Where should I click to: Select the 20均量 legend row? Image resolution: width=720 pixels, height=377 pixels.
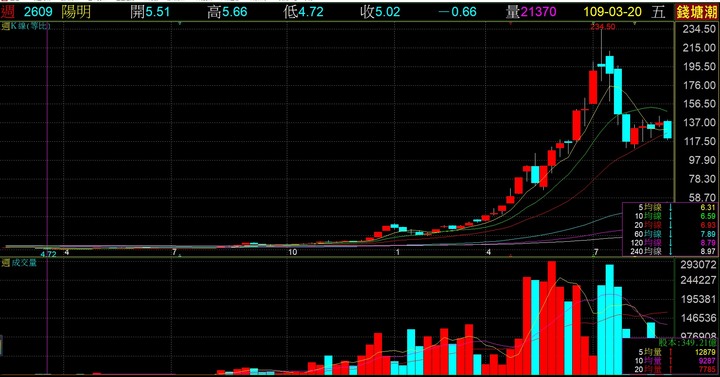[x=670, y=370]
